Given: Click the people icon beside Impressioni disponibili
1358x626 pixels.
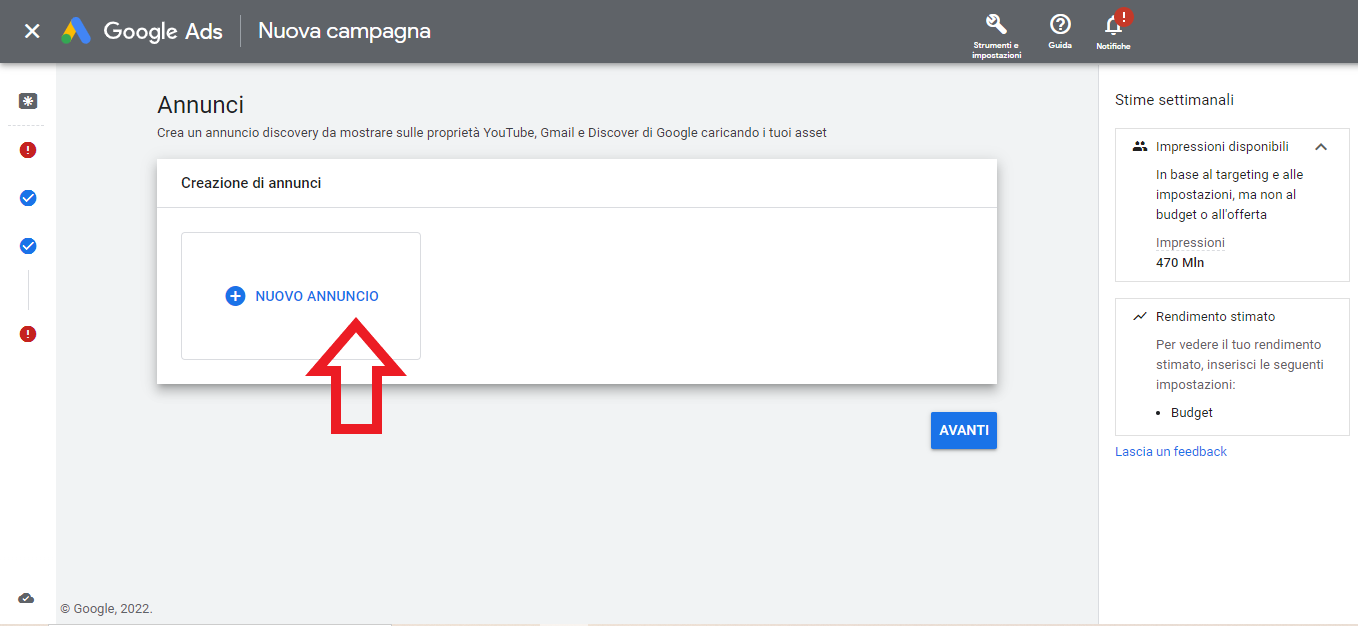Looking at the screenshot, I should coord(1139,147).
